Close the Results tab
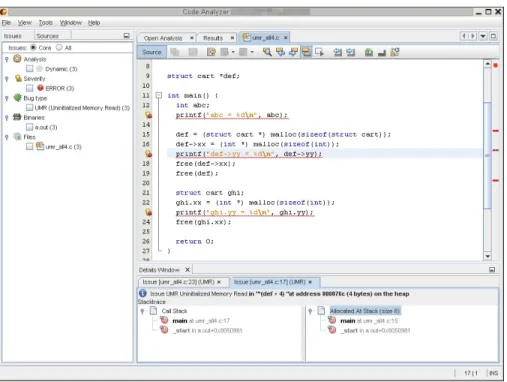The height and width of the screenshot is (382, 507). pos(232,38)
